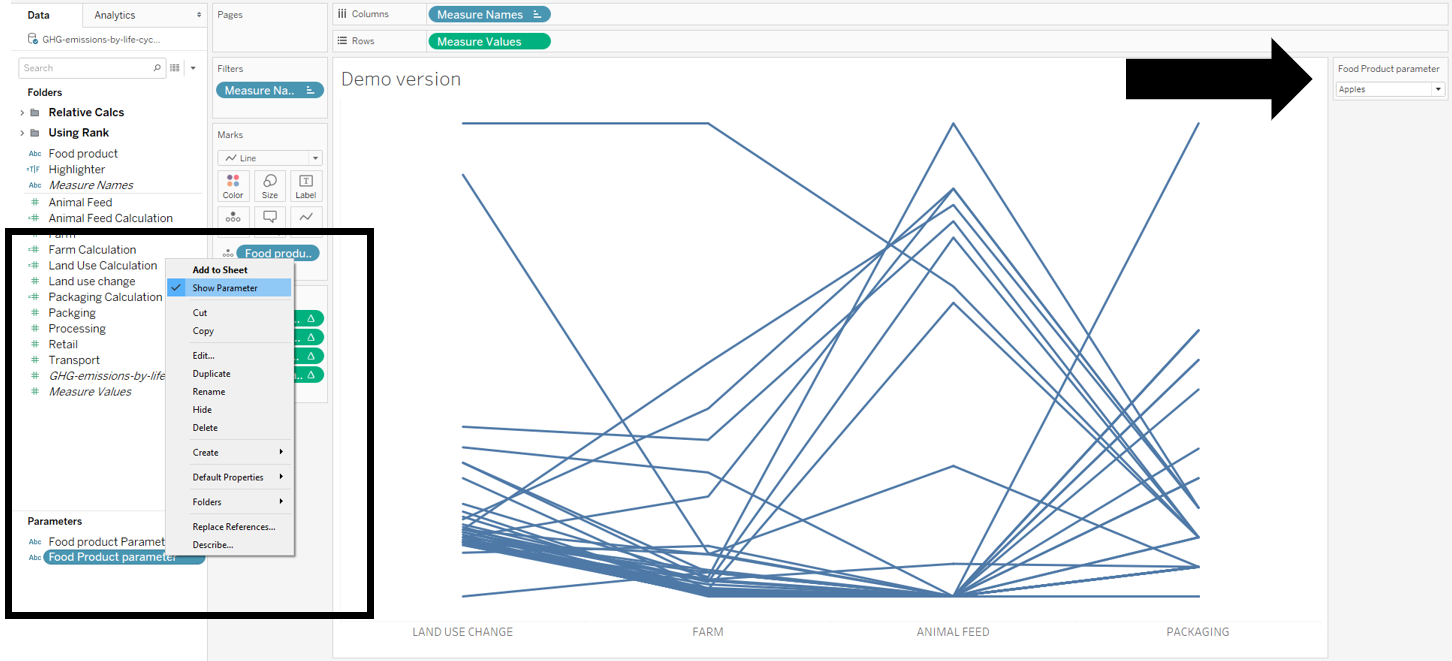Open the Tooltip marks card
Screen dimensions: 1452x661
(x=270, y=216)
